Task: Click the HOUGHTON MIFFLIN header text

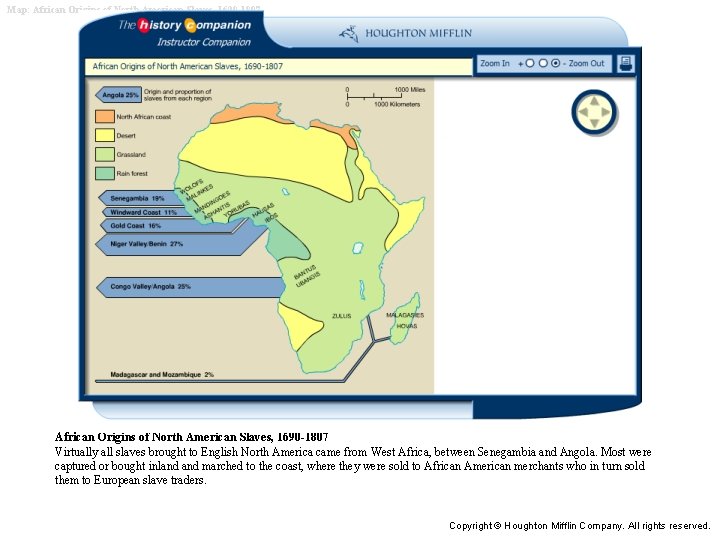Action: pos(418,34)
